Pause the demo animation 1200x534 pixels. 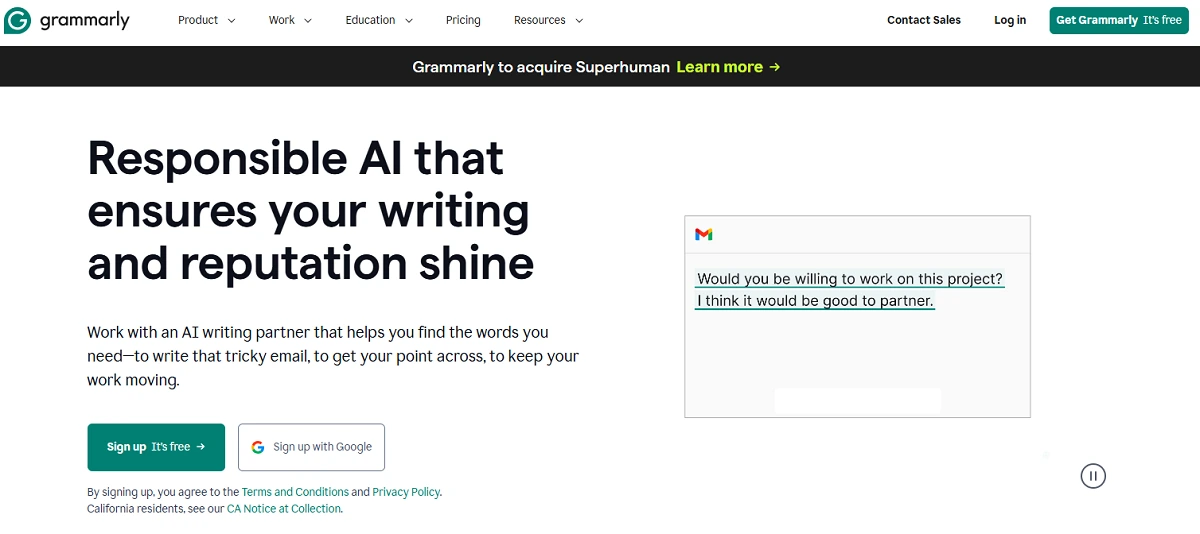pos(1093,476)
